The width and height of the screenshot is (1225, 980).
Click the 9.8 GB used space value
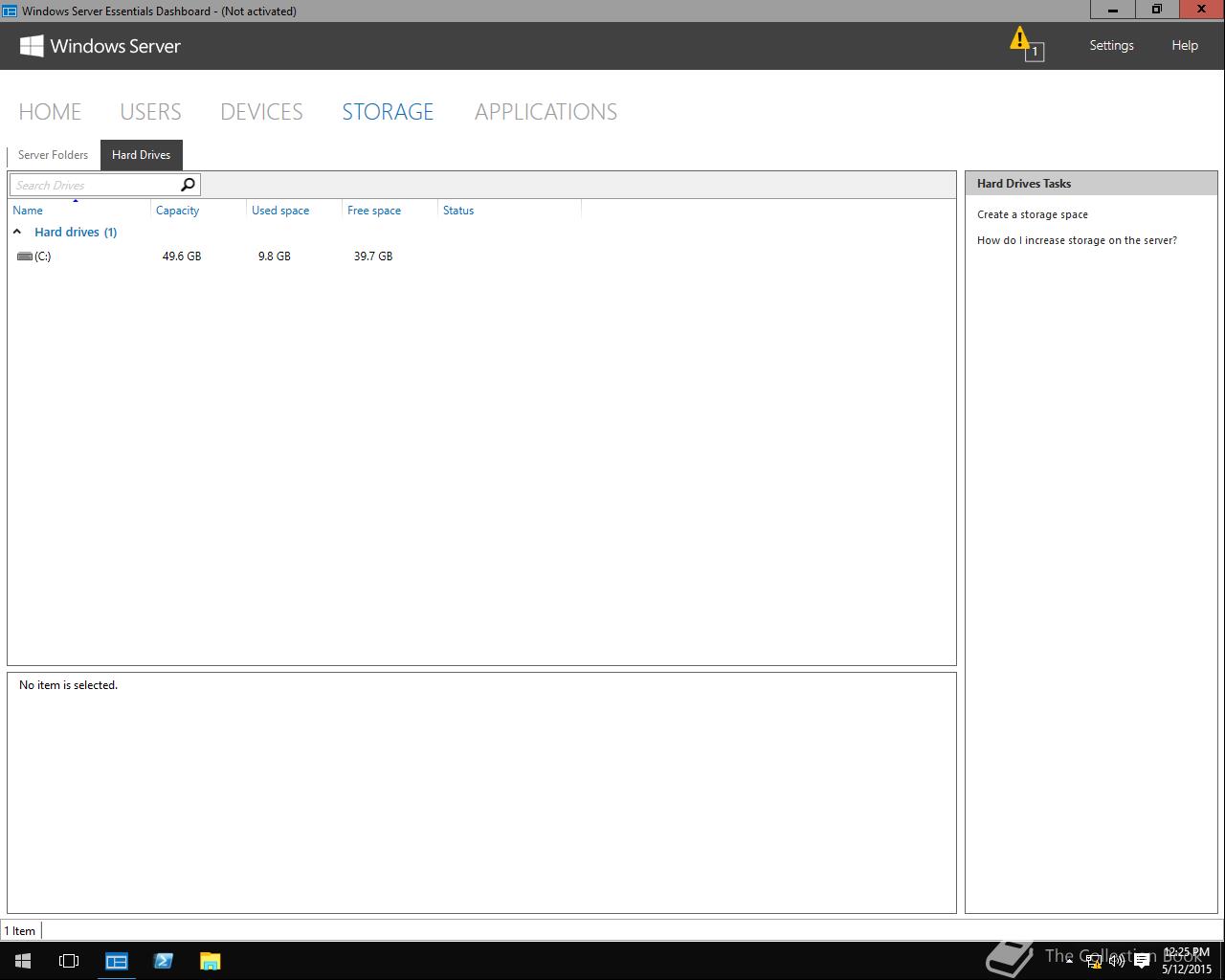pyautogui.click(x=275, y=256)
